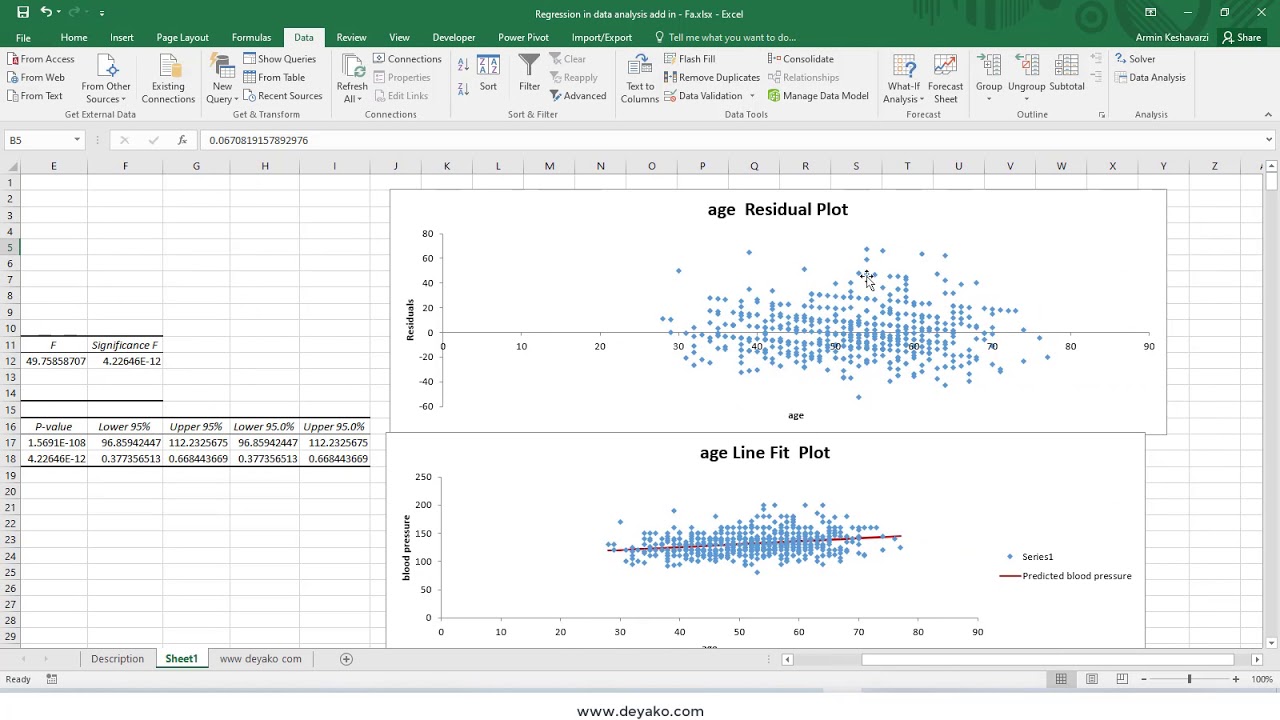Apply Flash Fill
Screen dimensions: 1280x720
pyautogui.click(x=690, y=59)
